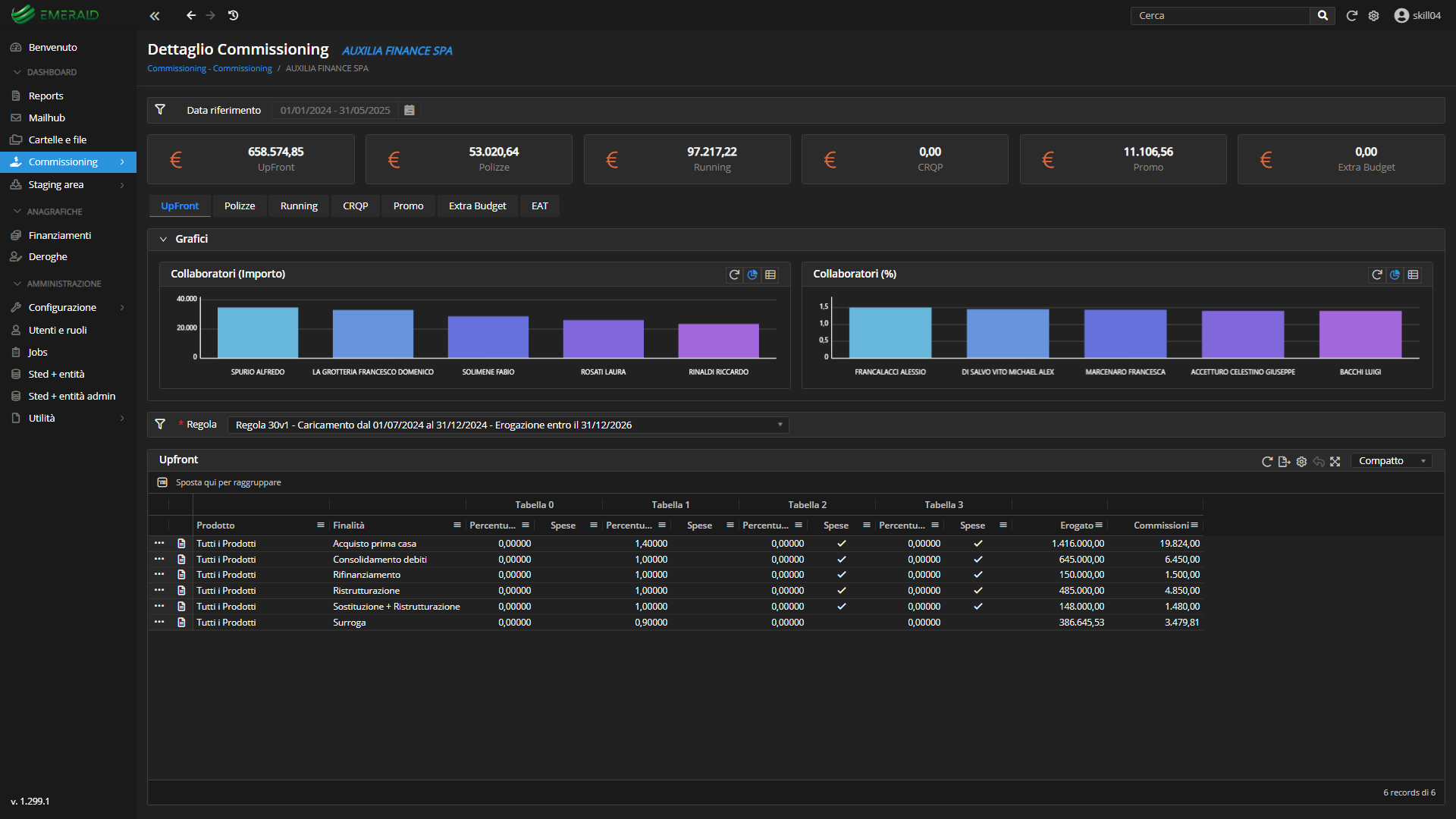Click the Cerca search field
Image resolution: width=1456 pixels, height=819 pixels.
tap(1221, 15)
